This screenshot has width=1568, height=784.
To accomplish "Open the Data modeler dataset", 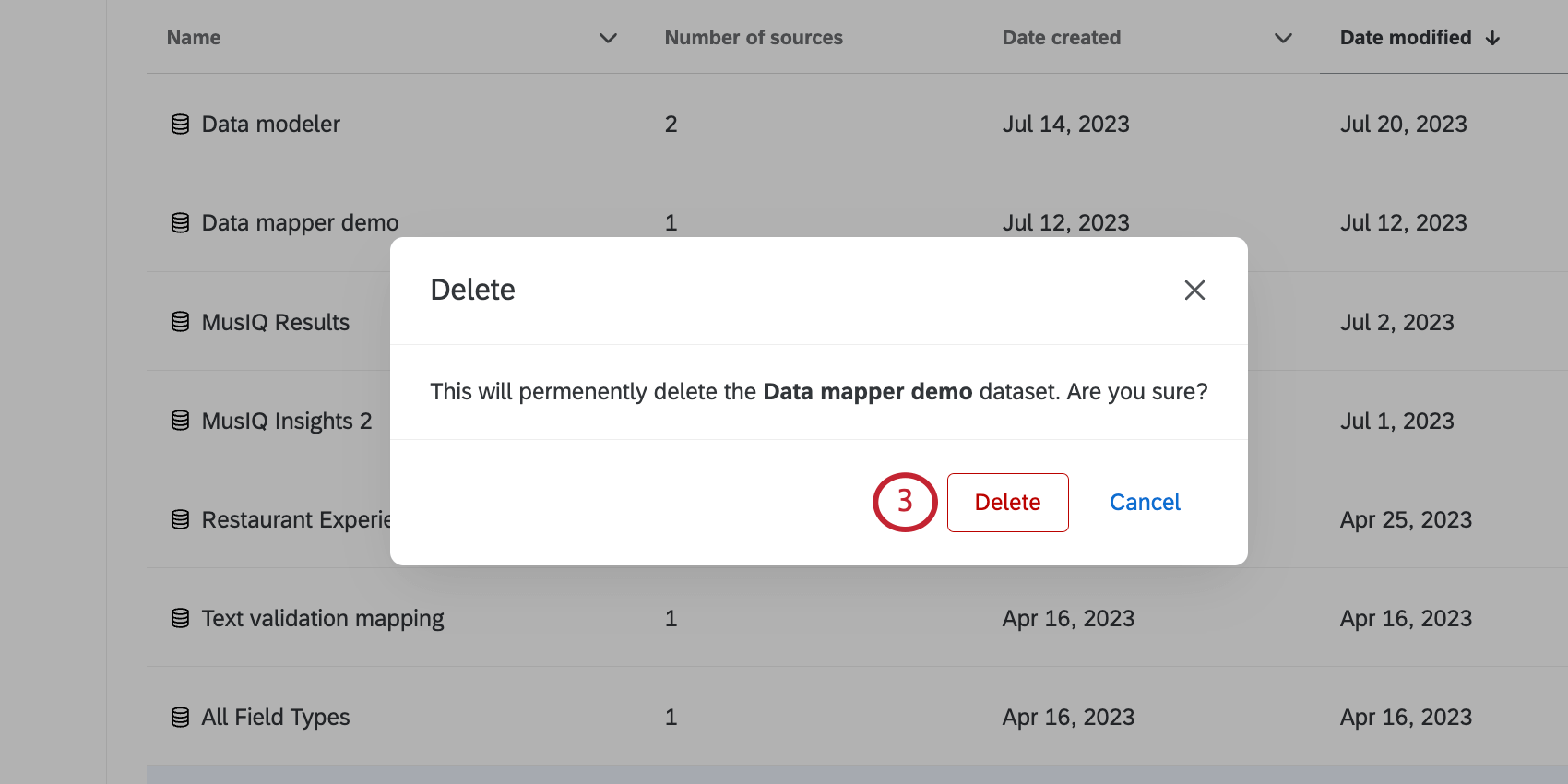I will coord(271,124).
